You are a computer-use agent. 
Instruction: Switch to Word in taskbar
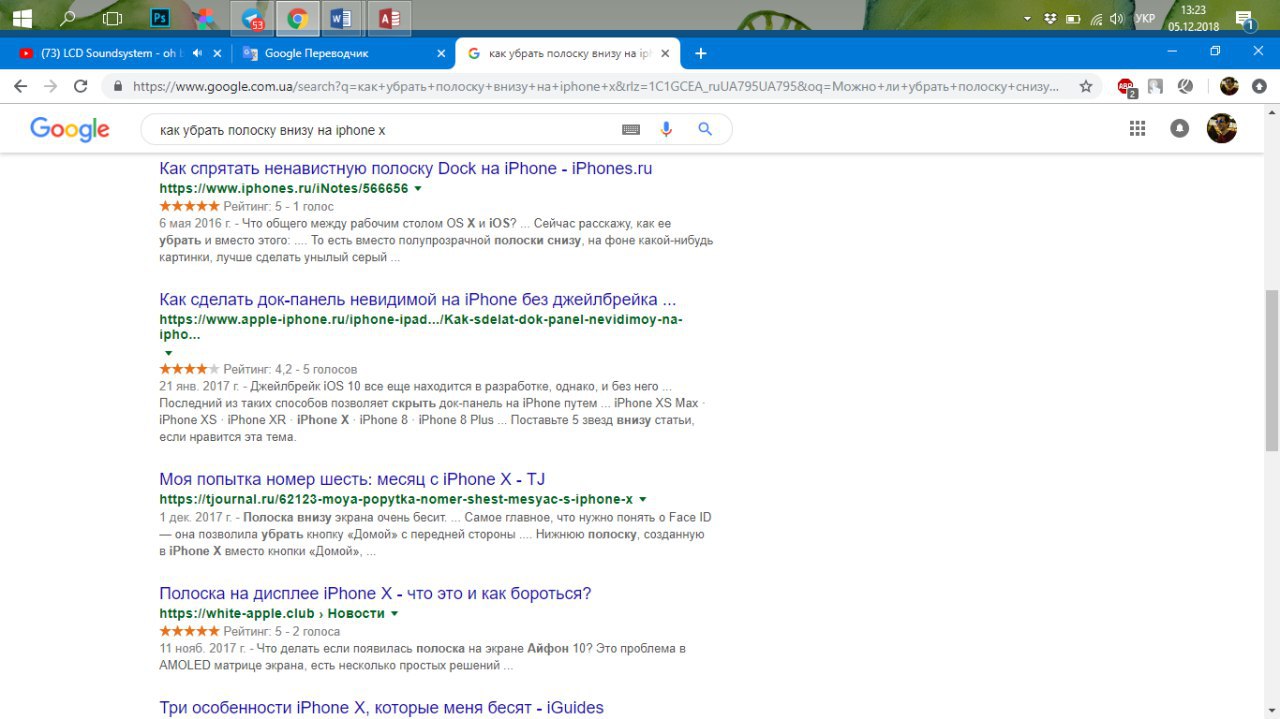click(x=342, y=18)
